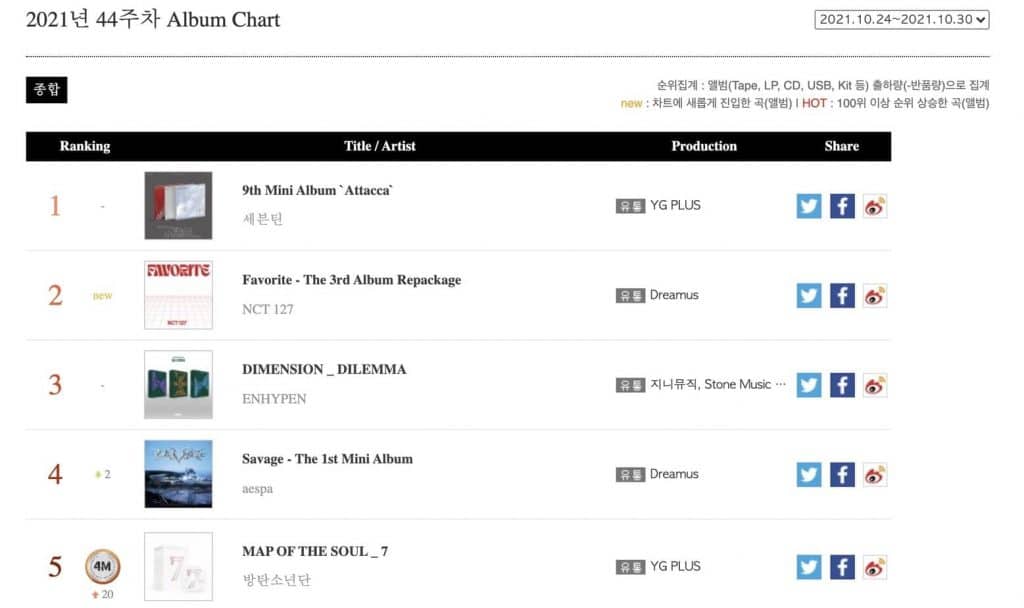1024x608 pixels.
Task: Share Savage mini album on Facebook
Action: (842, 475)
